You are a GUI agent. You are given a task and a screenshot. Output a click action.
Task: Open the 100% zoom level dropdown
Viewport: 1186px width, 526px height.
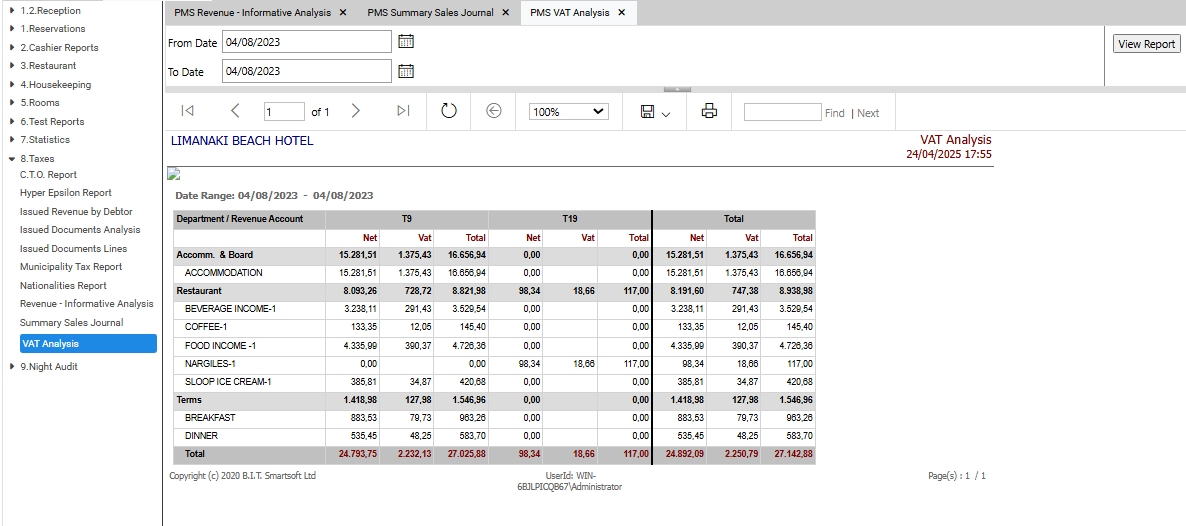click(x=568, y=112)
